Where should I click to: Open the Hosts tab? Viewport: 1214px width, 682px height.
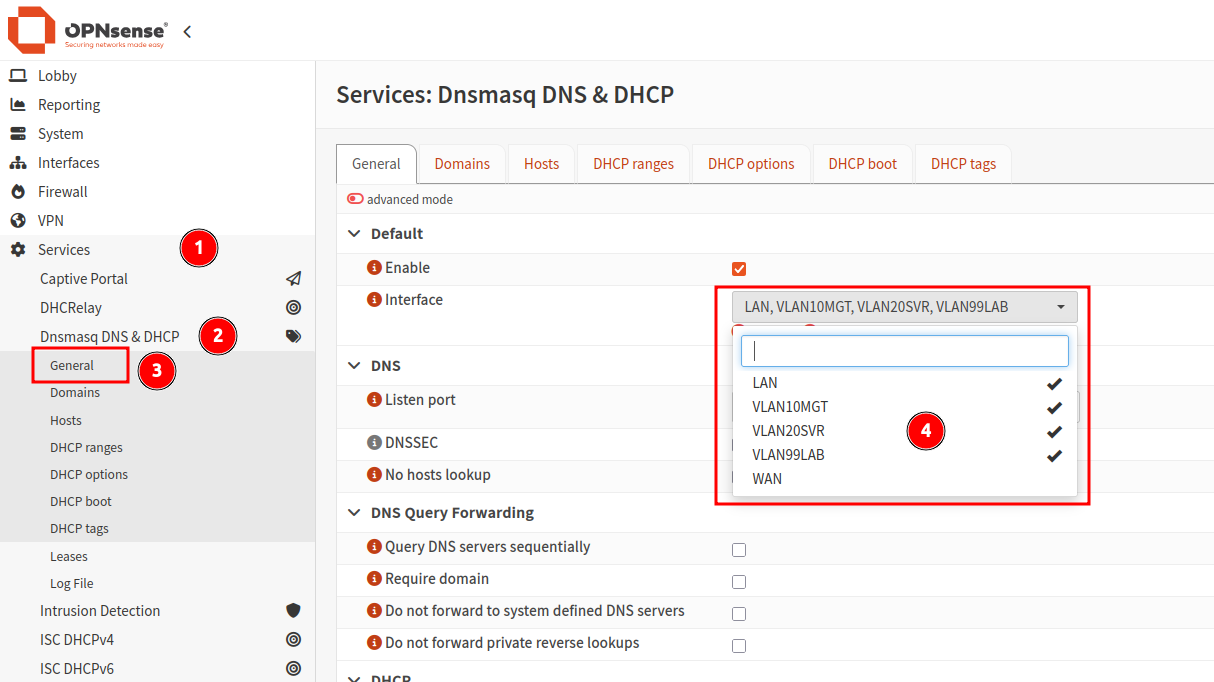[541, 164]
